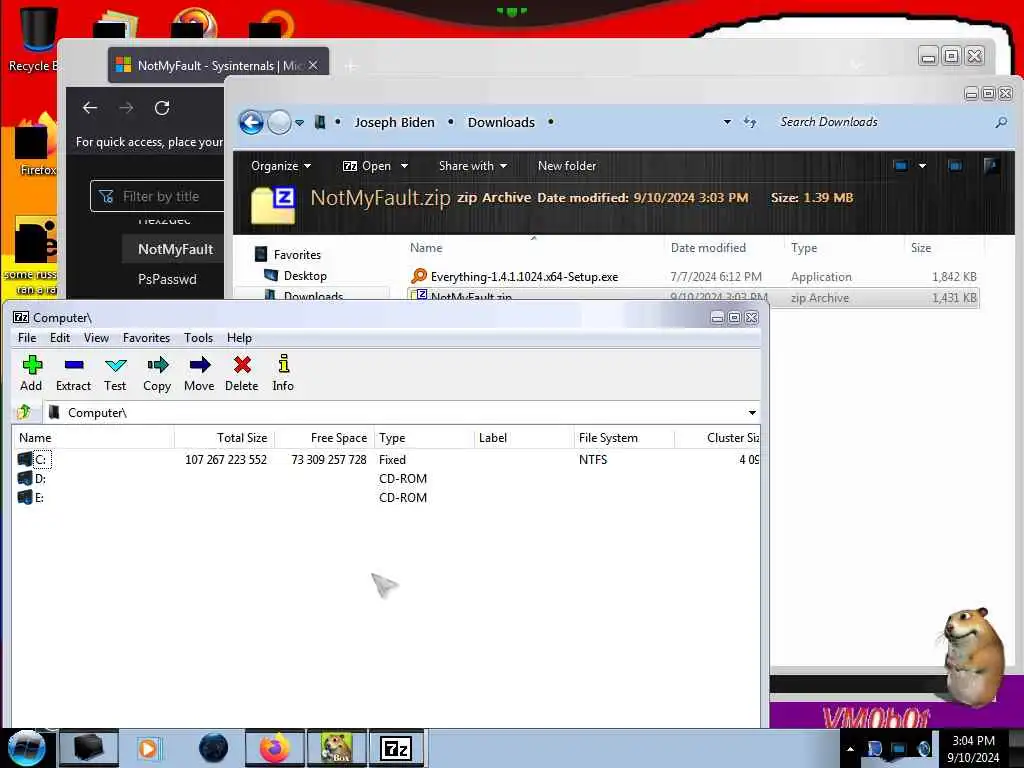
Task: Open the Favorites menu in 7-Zip
Action: click(x=146, y=338)
